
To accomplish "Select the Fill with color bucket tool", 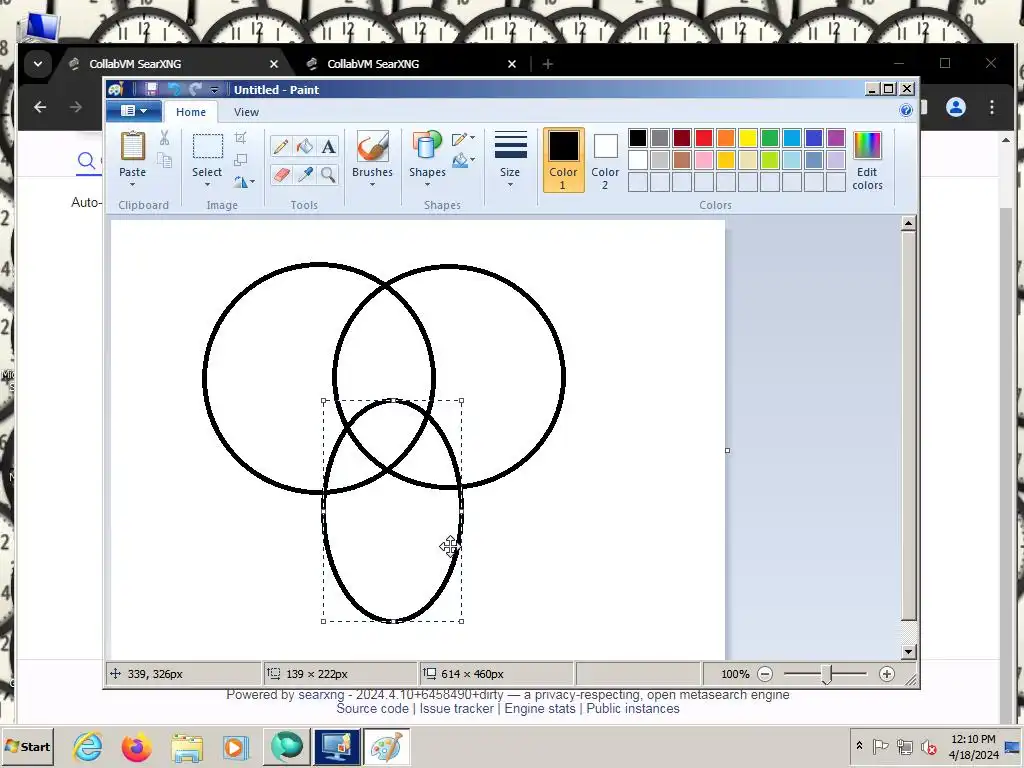I will pyautogui.click(x=304, y=146).
